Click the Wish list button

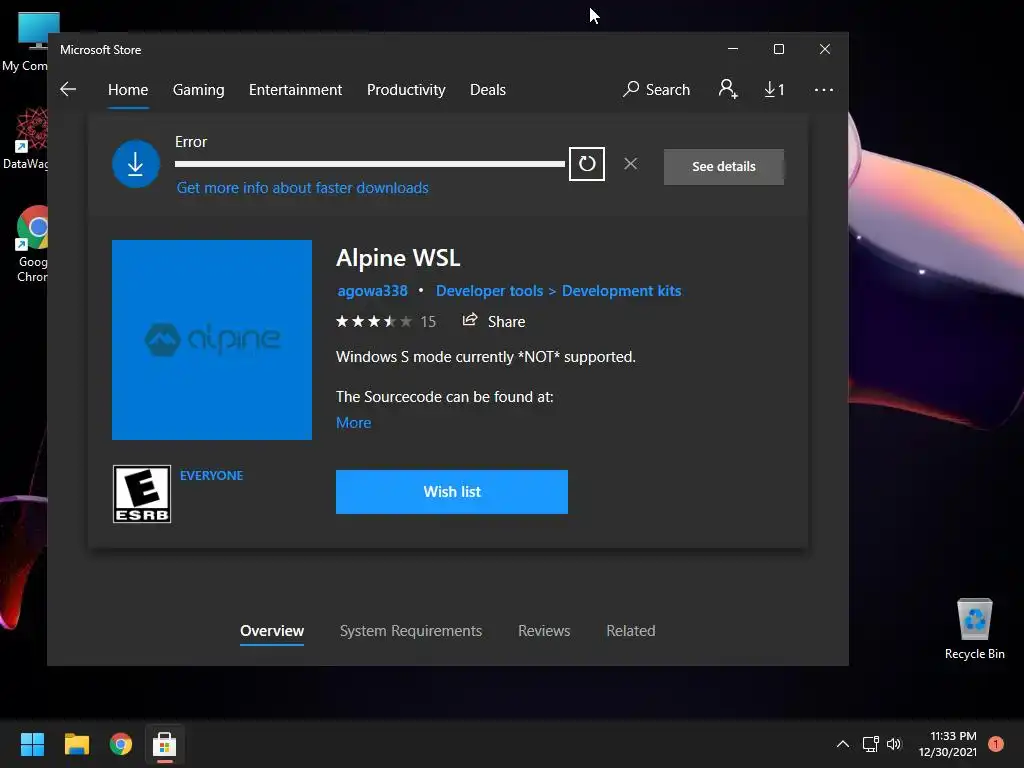[x=452, y=492]
